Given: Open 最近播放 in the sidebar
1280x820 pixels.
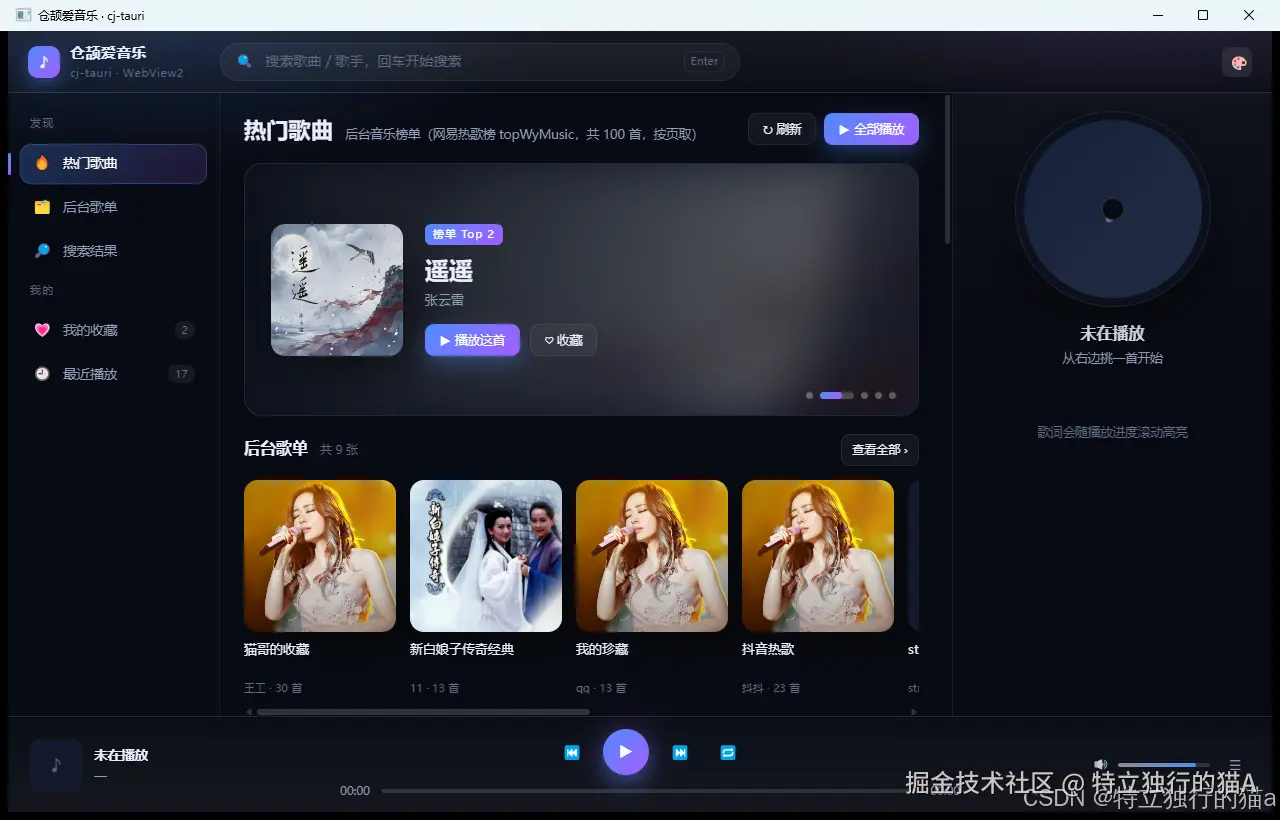Looking at the screenshot, I should coord(113,374).
